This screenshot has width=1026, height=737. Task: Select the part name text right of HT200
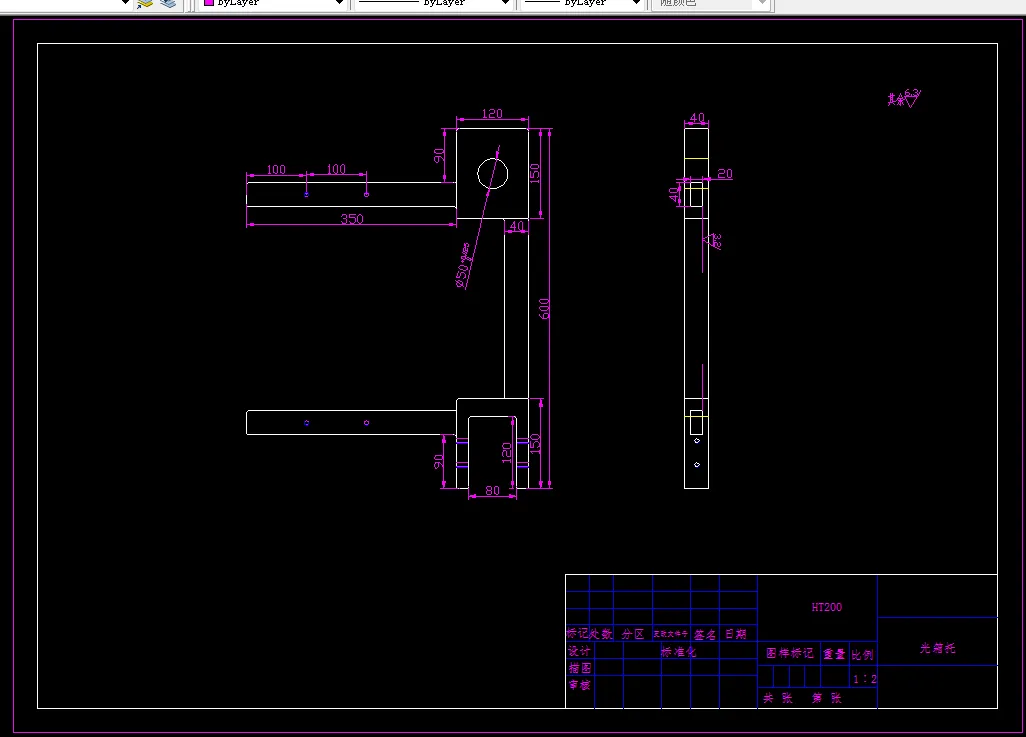(x=937, y=648)
